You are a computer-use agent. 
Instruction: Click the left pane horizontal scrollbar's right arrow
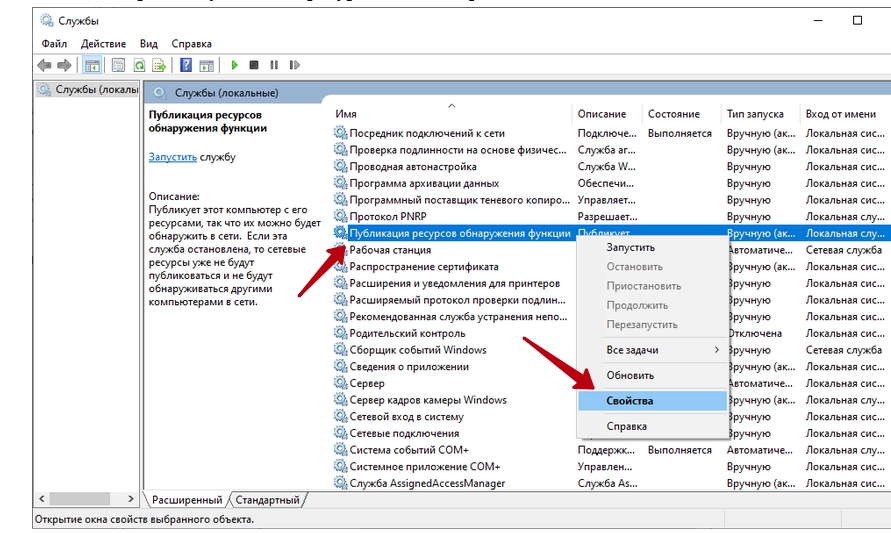pos(131,499)
